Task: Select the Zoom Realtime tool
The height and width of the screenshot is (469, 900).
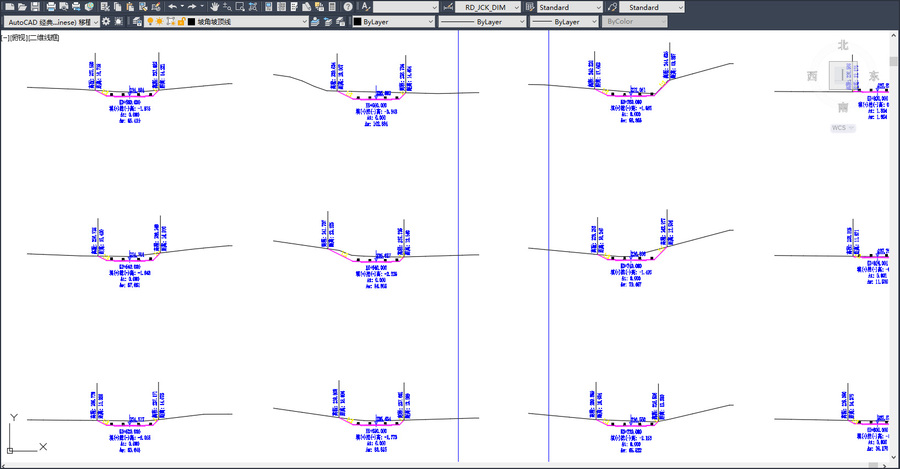Action: [227, 7]
